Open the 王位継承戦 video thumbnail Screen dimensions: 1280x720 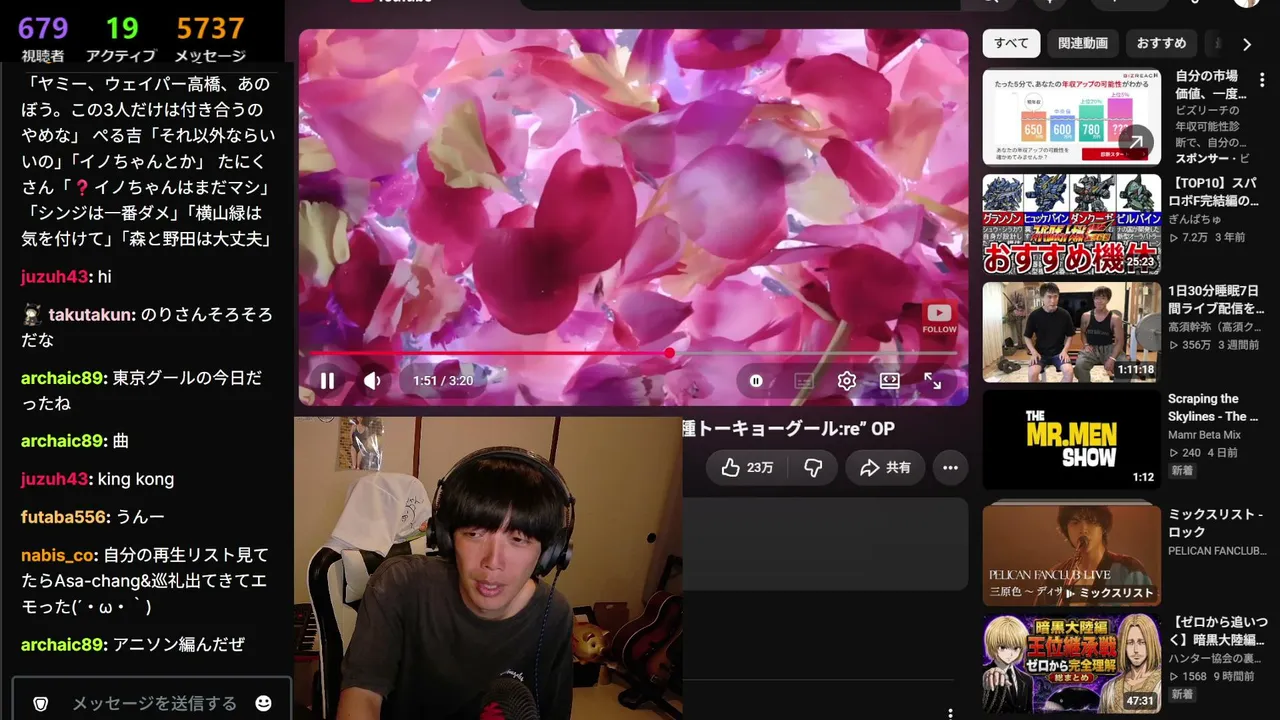point(1071,663)
